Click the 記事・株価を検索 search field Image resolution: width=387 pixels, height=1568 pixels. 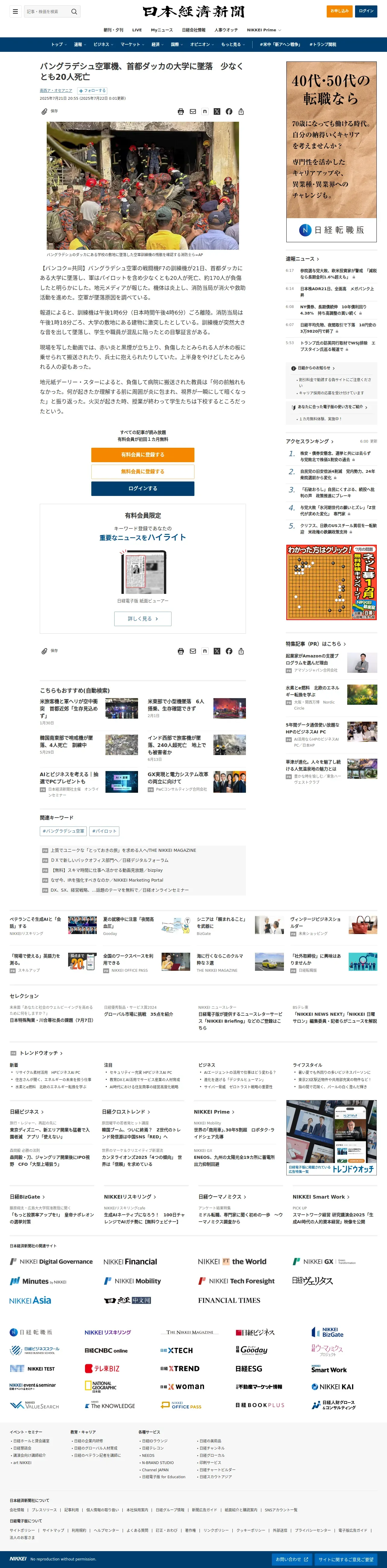[47, 11]
